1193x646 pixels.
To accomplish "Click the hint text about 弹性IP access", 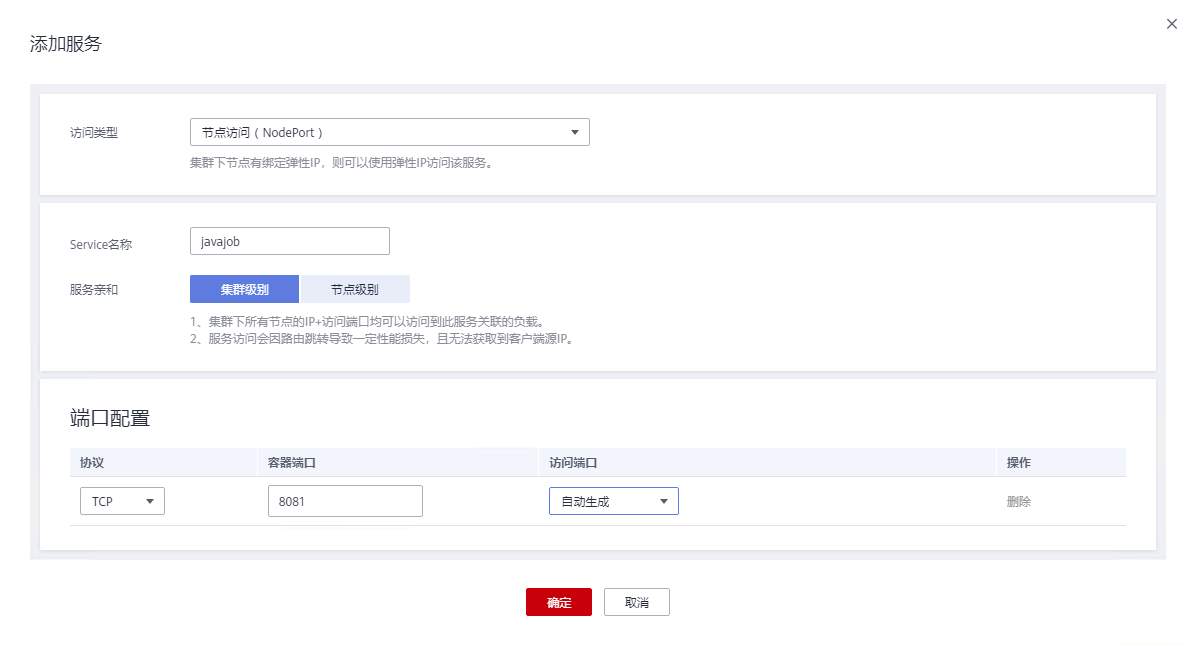I will [342, 163].
